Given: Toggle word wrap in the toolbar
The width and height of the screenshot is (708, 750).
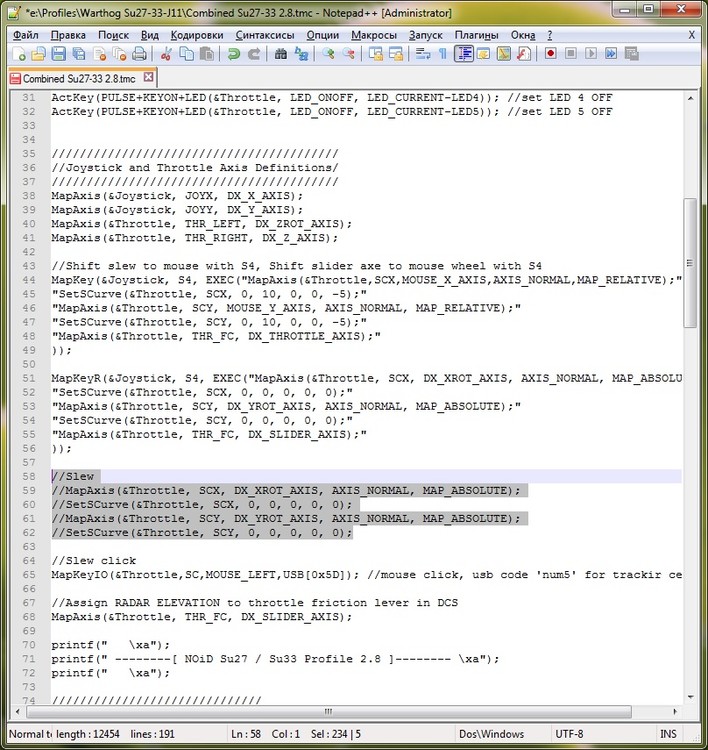Looking at the screenshot, I should point(422,54).
